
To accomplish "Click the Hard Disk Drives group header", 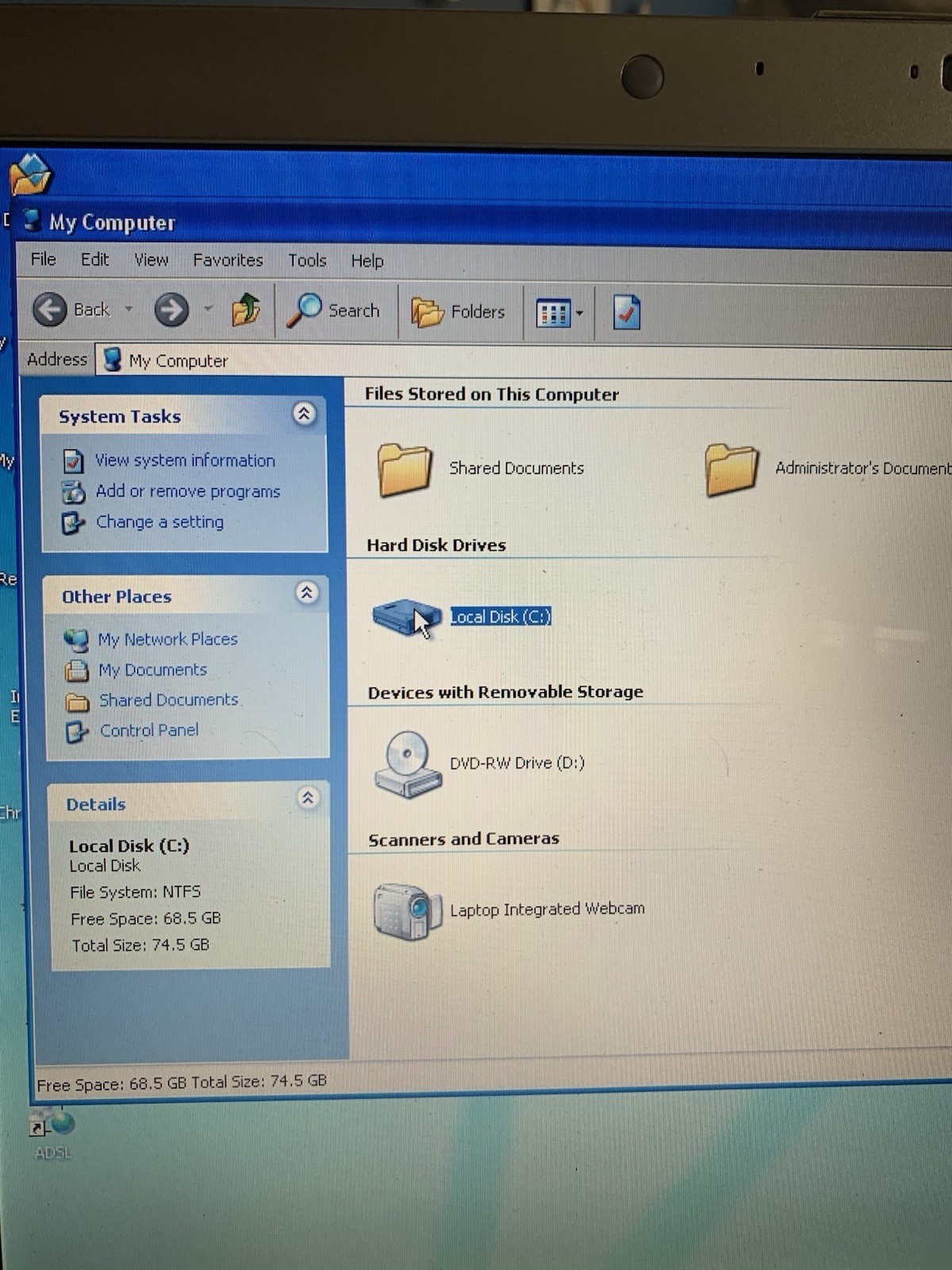I will [436, 545].
